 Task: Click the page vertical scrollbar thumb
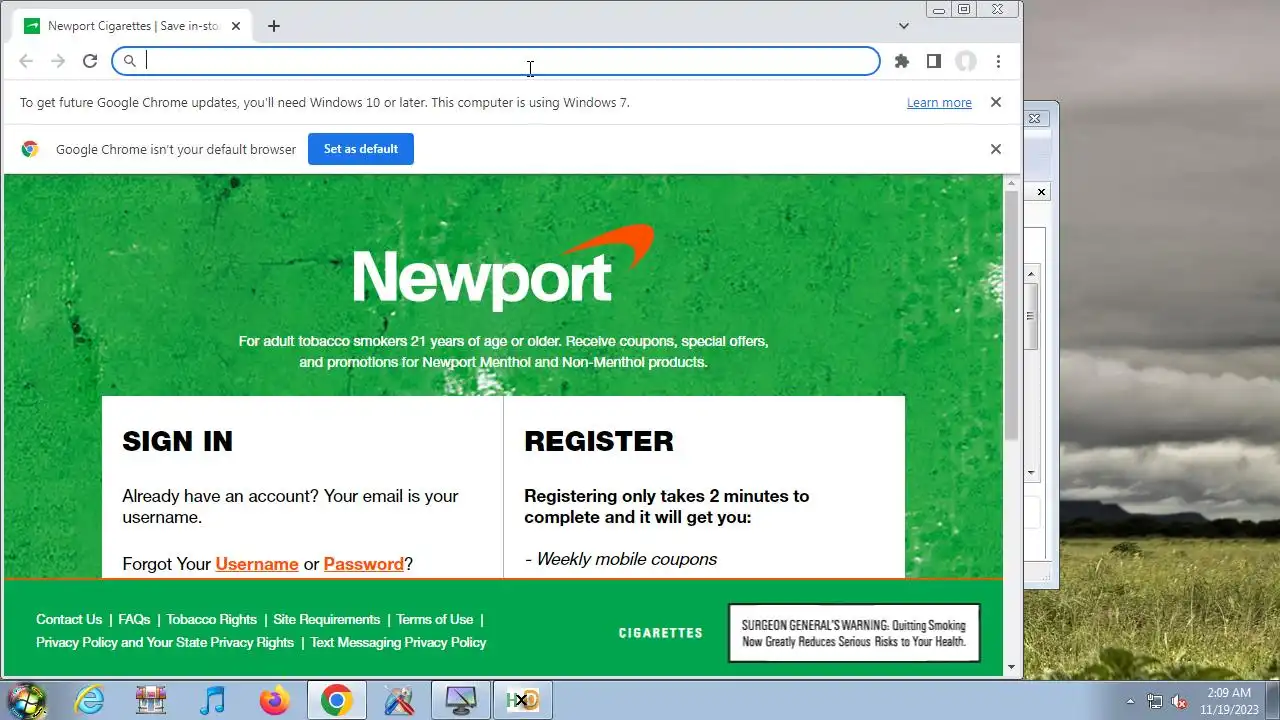pos(1011,315)
